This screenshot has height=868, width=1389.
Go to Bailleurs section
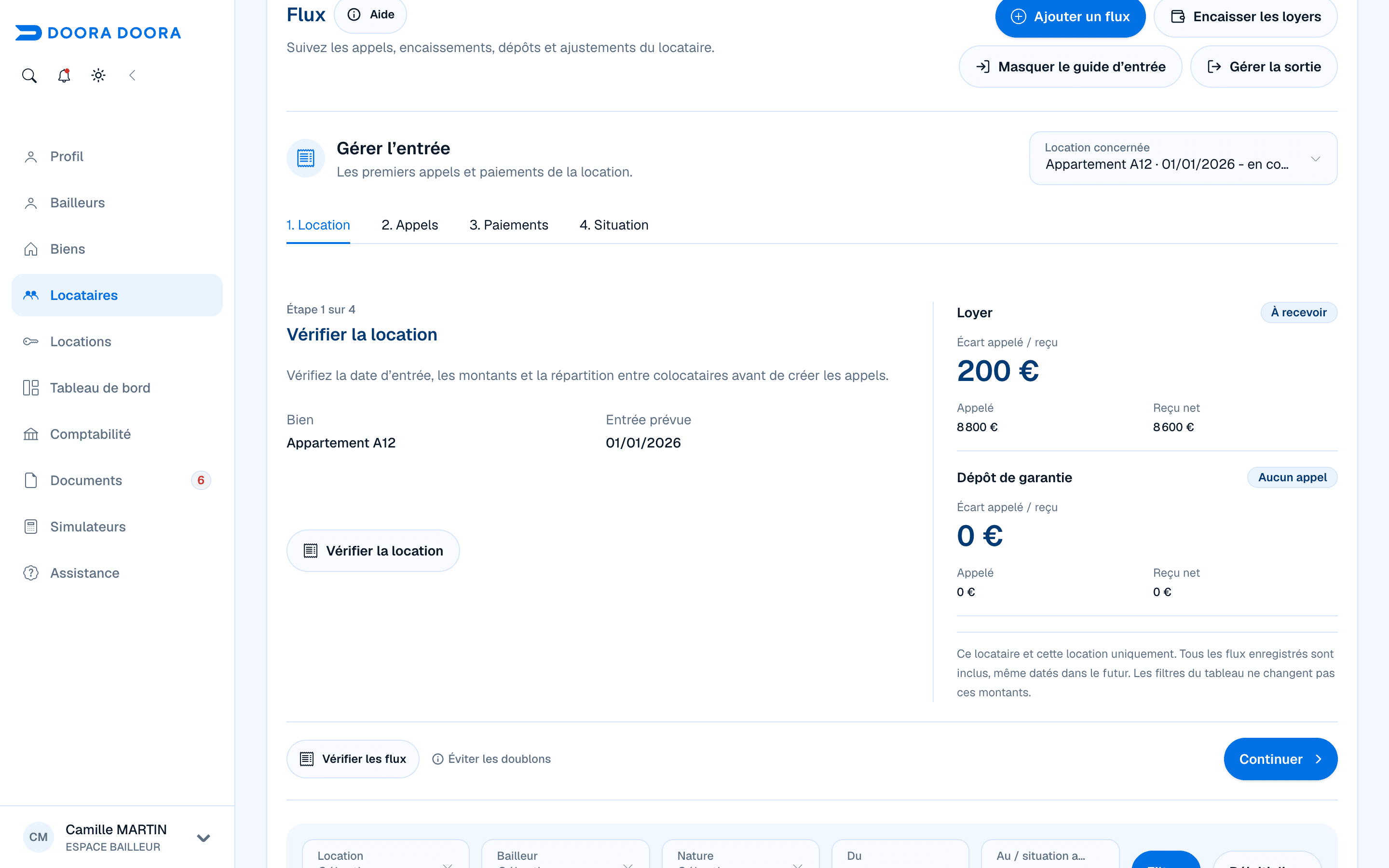point(117,203)
